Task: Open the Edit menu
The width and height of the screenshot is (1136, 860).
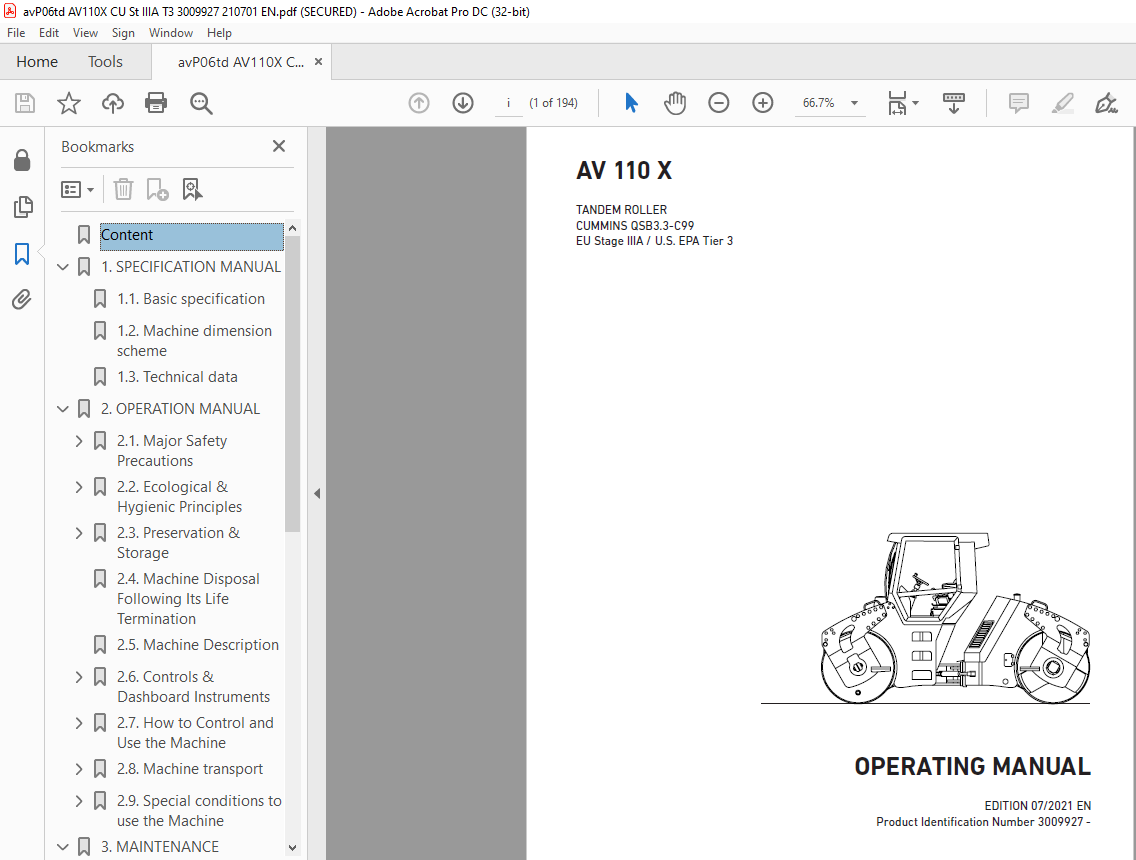Action: coord(49,33)
